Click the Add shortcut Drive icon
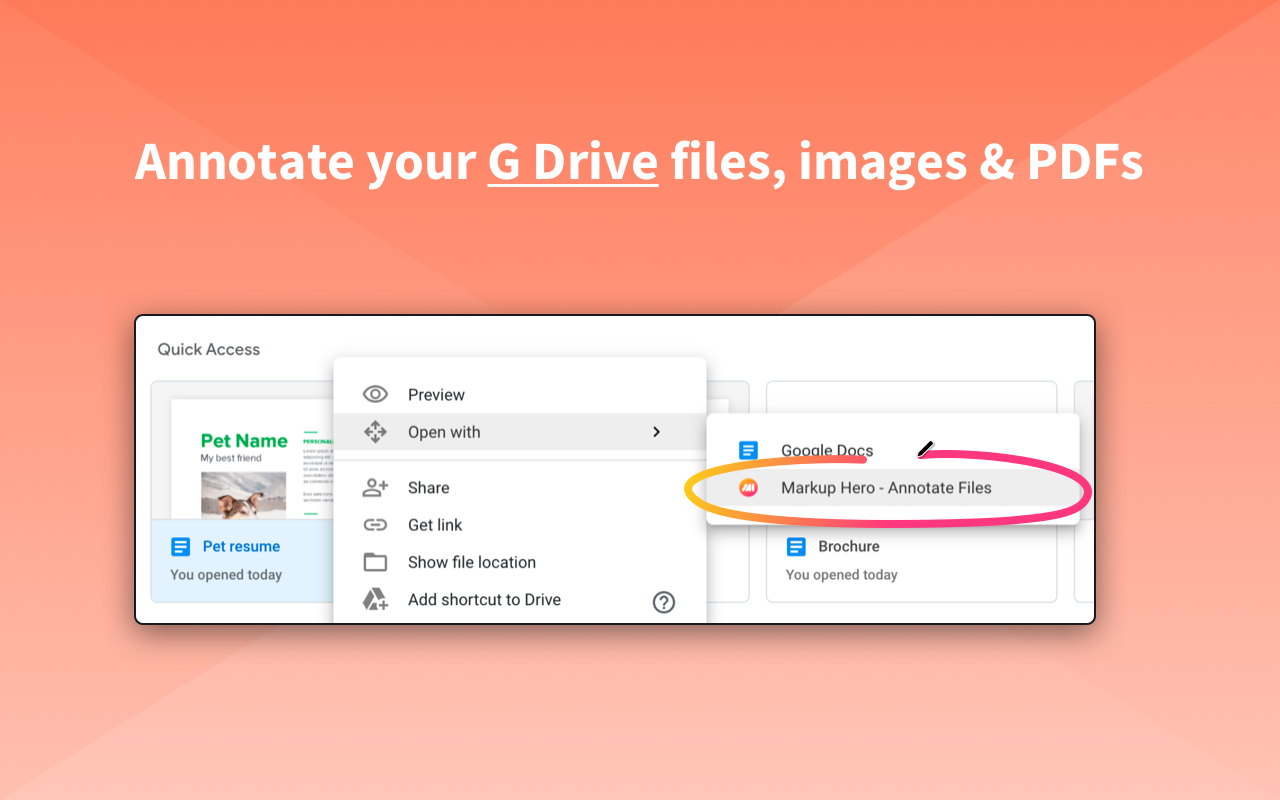Screen dimensions: 1280x800 [x=375, y=599]
